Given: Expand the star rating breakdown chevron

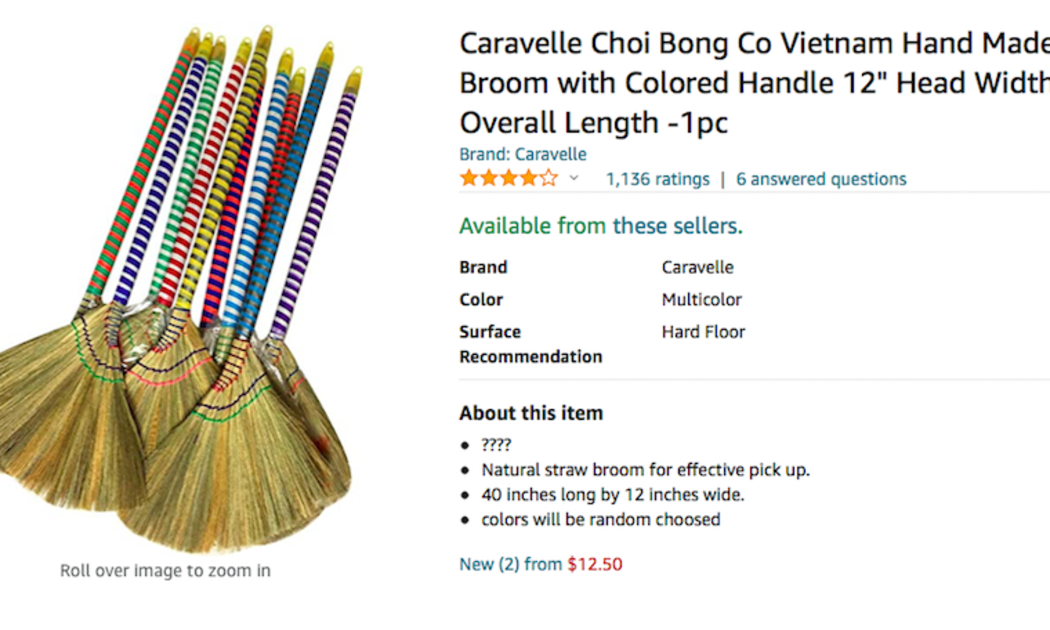Looking at the screenshot, I should [x=574, y=179].
